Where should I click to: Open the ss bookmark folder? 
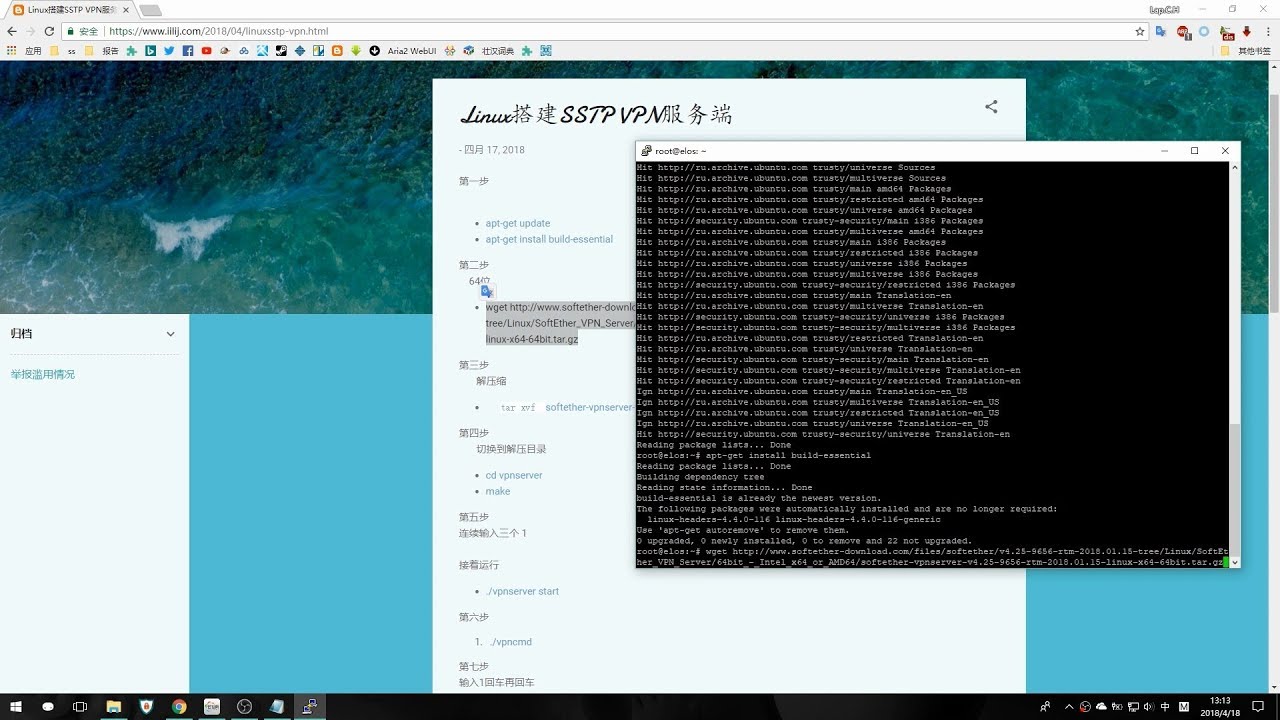pyautogui.click(x=63, y=50)
